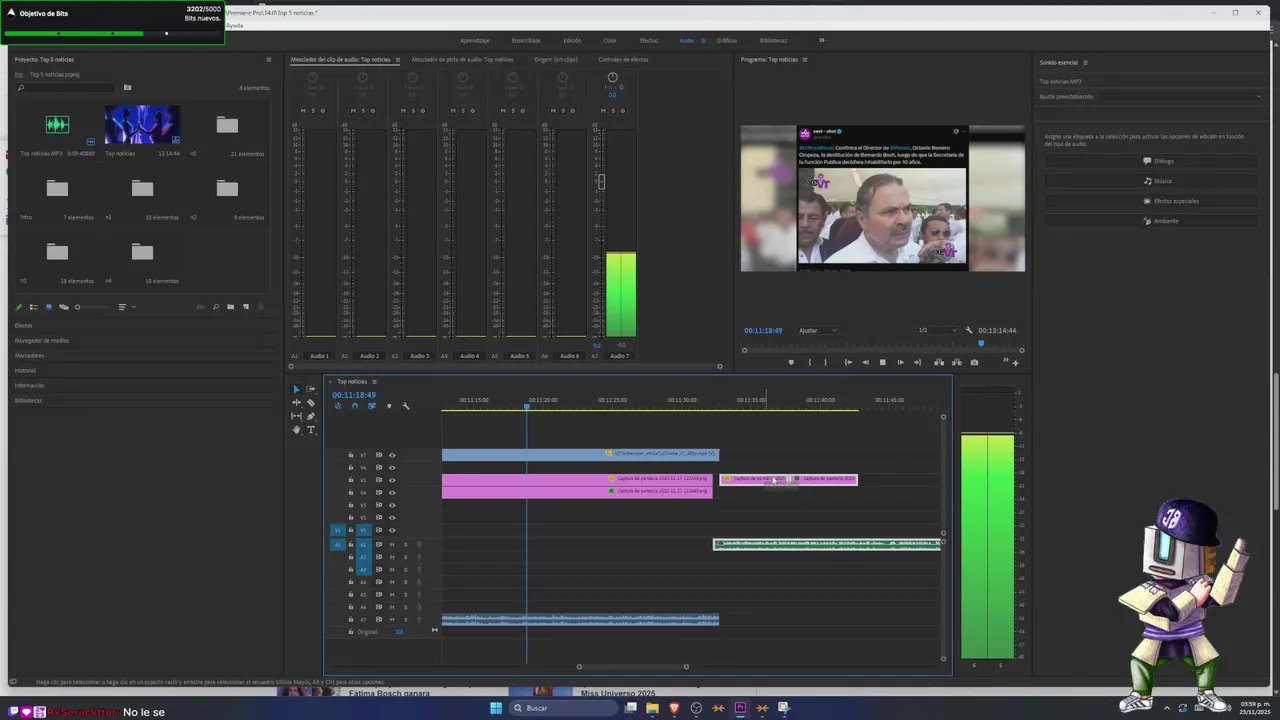Toggle linked selection in timeline
The image size is (1280, 720).
click(x=371, y=406)
